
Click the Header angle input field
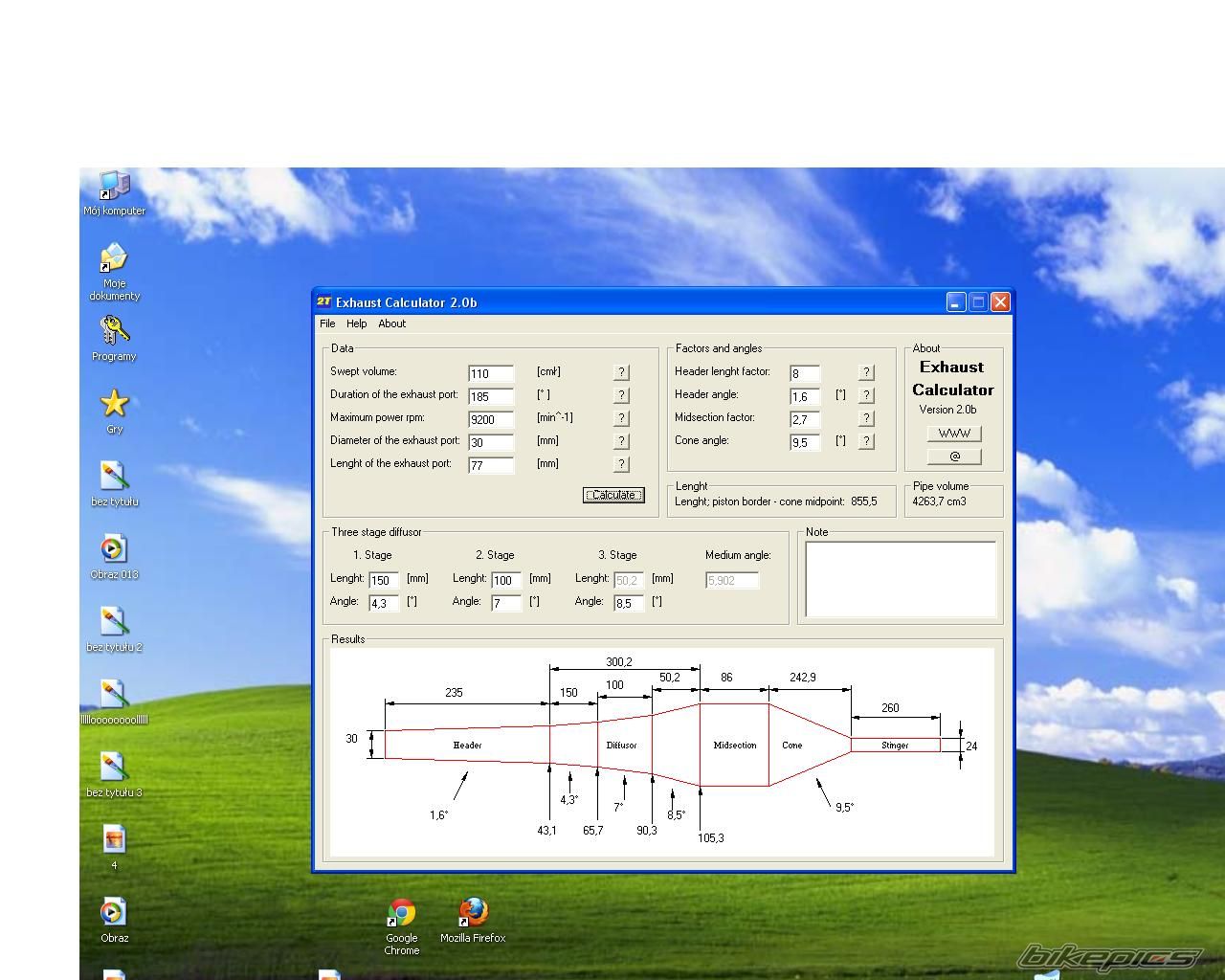click(x=805, y=396)
